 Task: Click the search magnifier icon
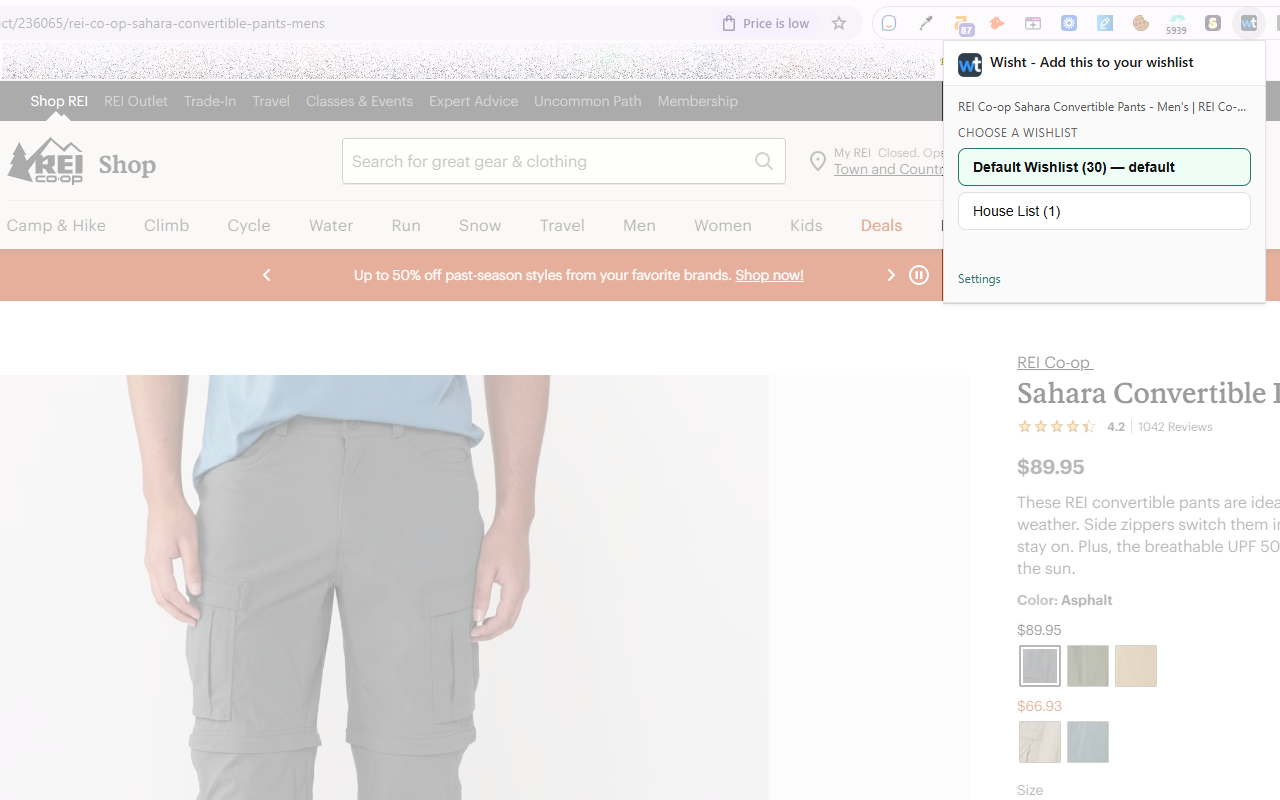(764, 161)
